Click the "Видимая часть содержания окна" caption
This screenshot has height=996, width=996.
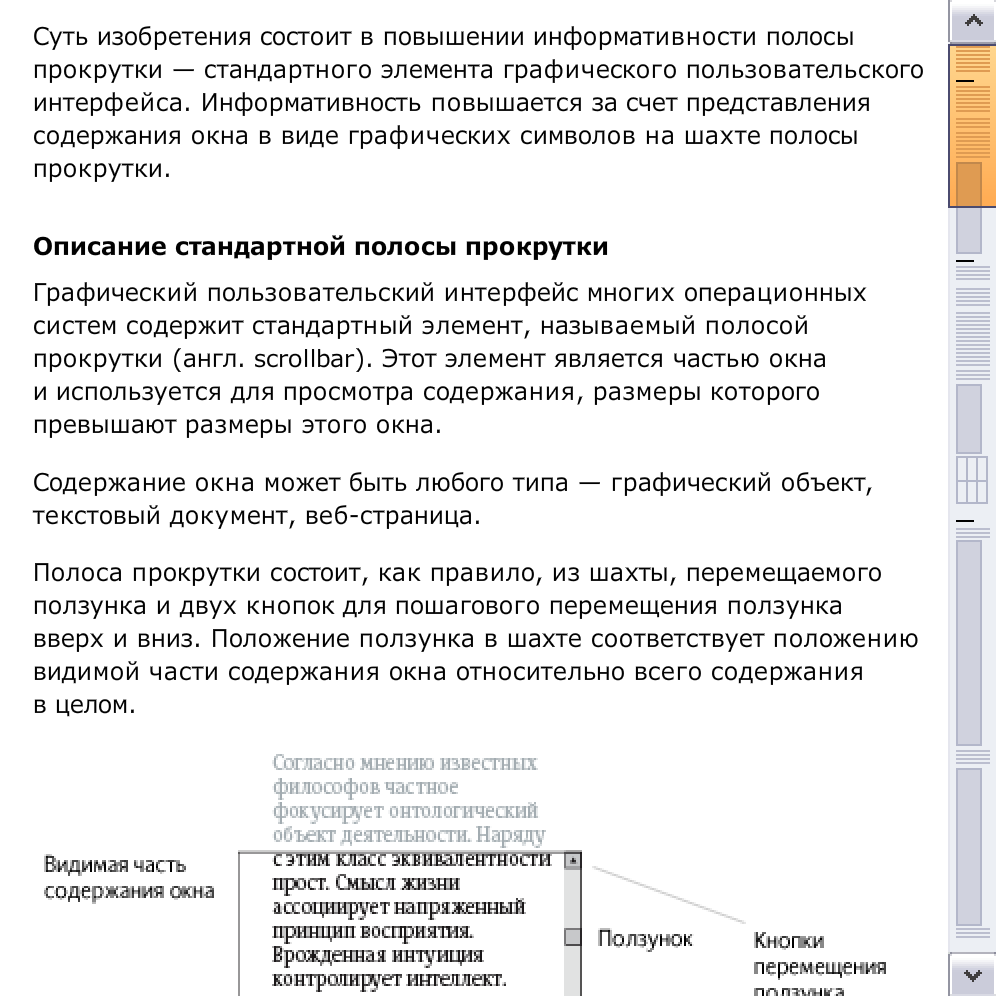coord(128,878)
